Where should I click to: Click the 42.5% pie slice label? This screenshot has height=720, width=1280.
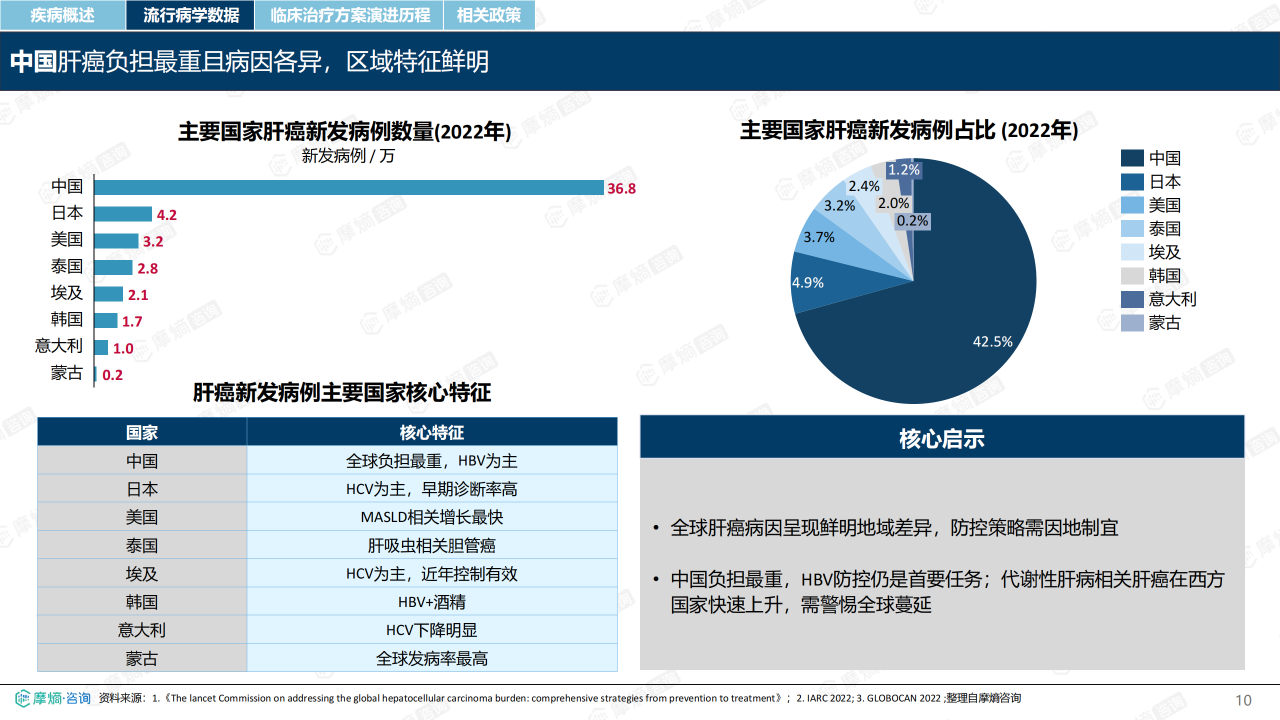coord(993,341)
